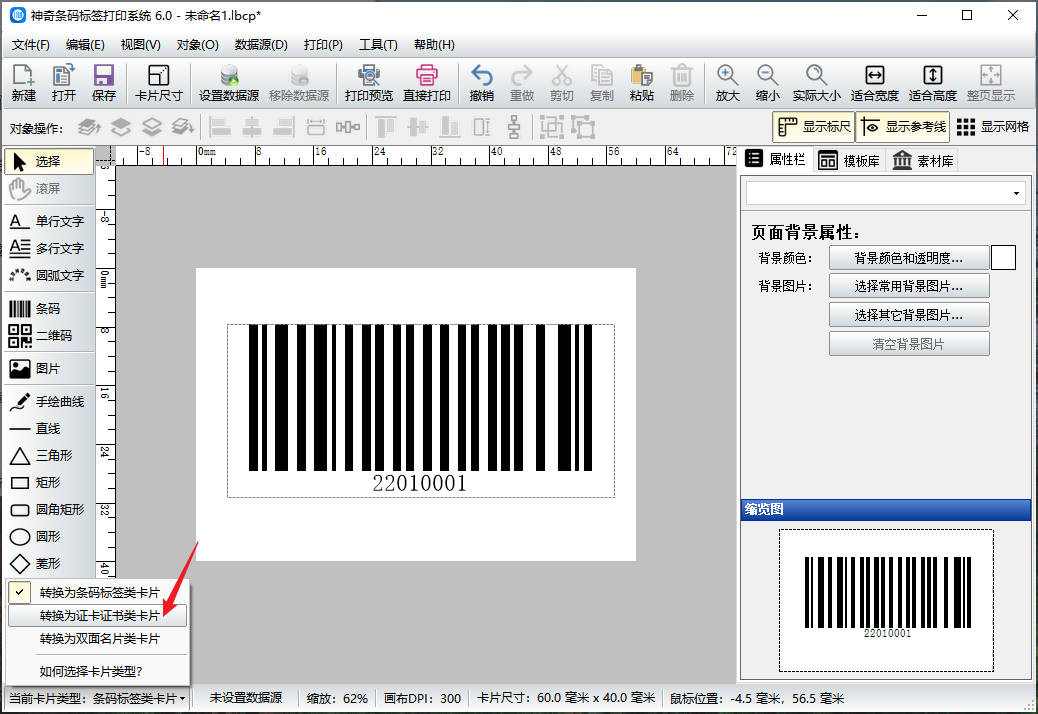
Task: Select the 圆弧文字 arc text tool
Action: (47, 275)
